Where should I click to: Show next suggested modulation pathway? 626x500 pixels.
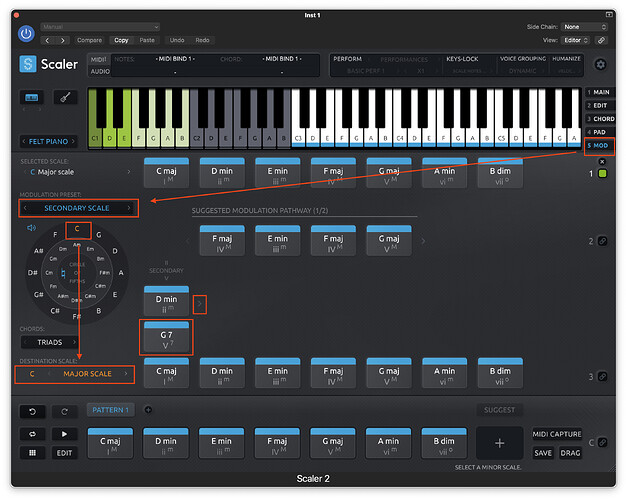point(423,241)
